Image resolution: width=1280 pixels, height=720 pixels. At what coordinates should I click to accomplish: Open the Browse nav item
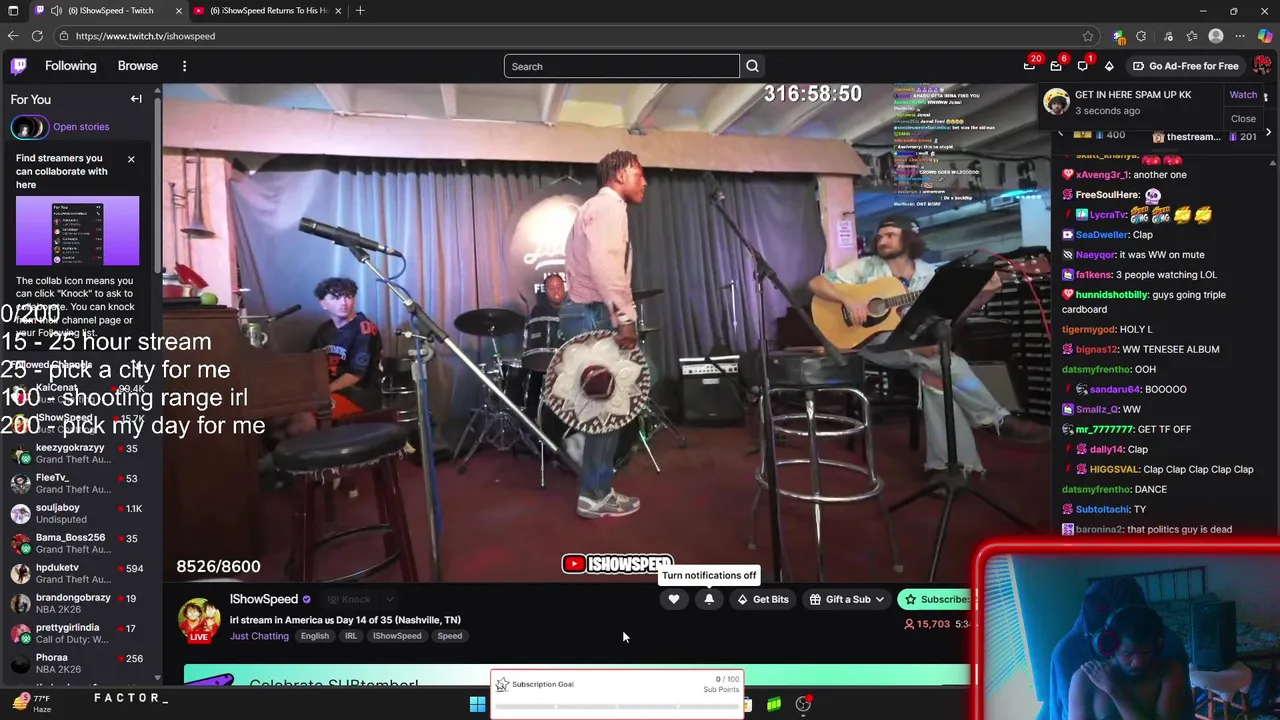[138, 66]
